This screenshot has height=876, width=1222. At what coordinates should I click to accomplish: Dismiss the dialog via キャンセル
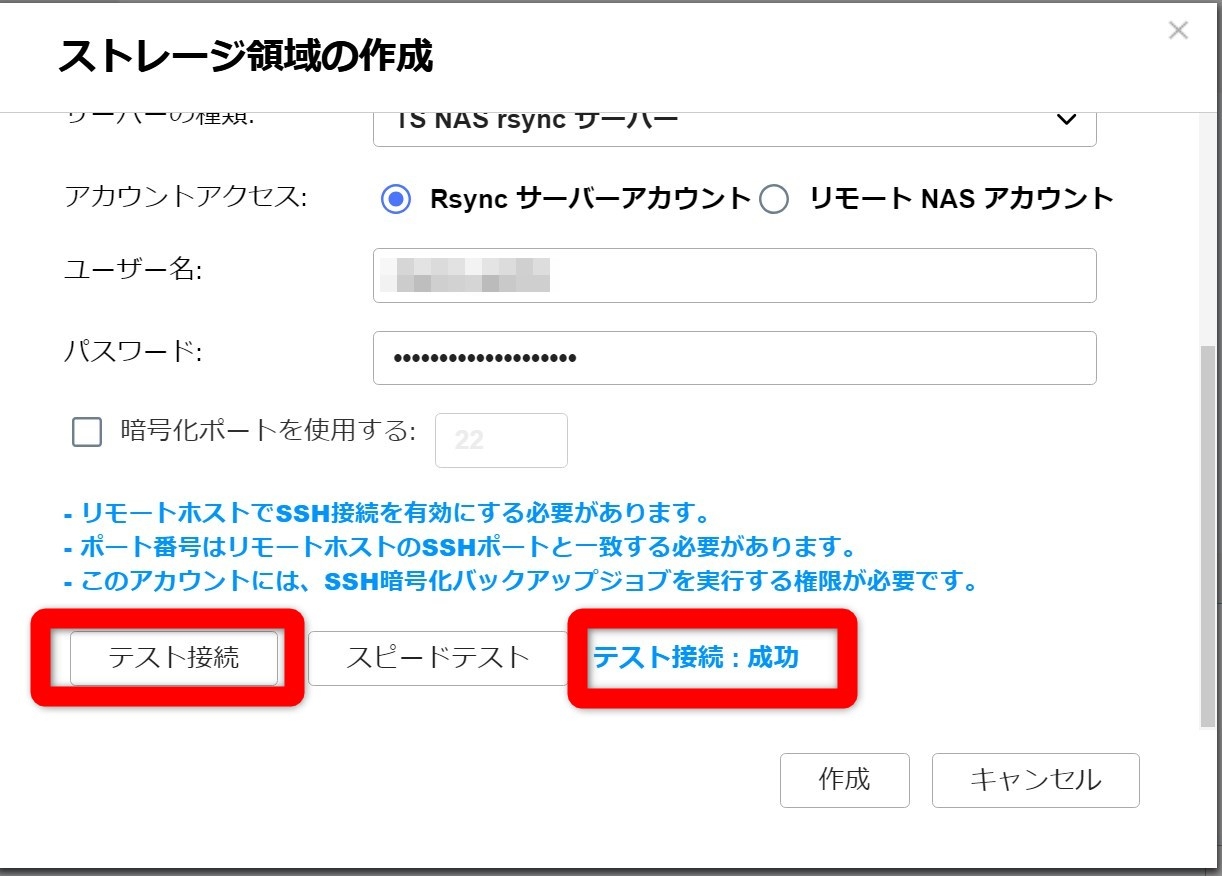(1035, 780)
